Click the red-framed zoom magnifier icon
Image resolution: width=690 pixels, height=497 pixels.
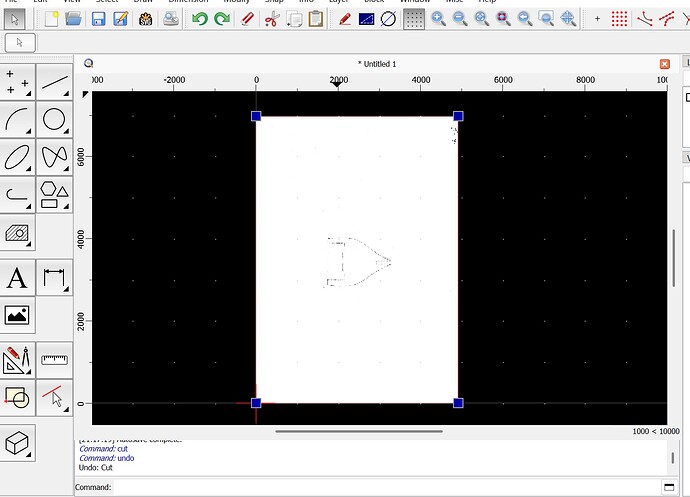point(503,19)
